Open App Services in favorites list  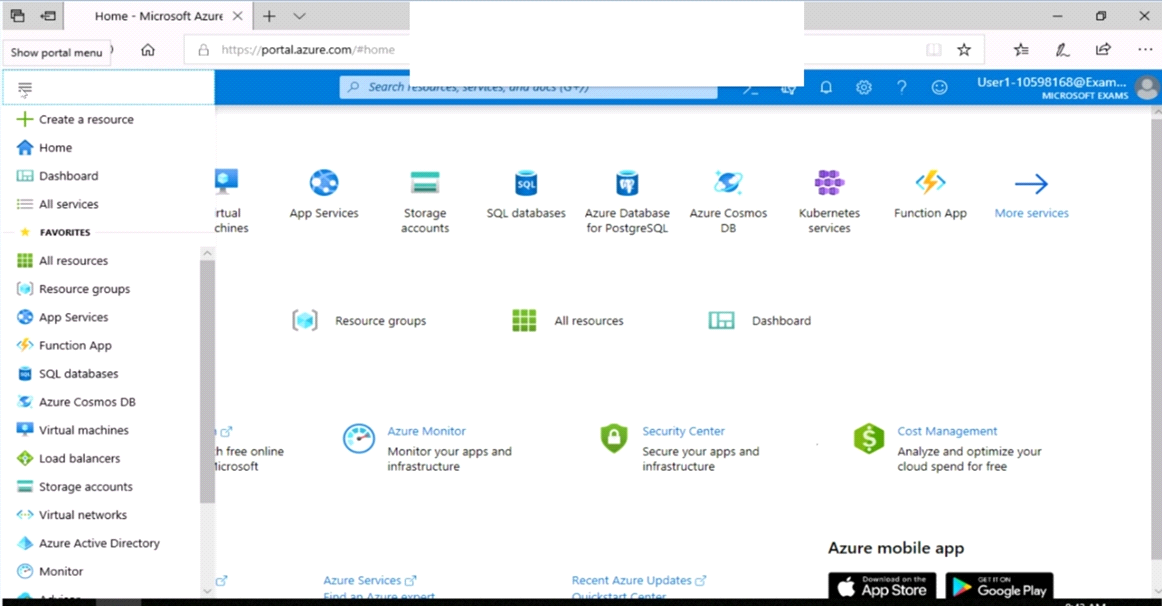tap(73, 317)
